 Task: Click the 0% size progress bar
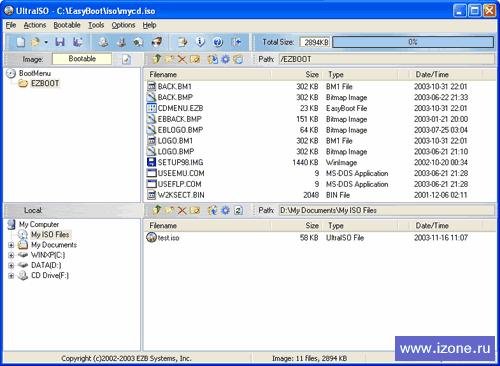click(x=413, y=42)
